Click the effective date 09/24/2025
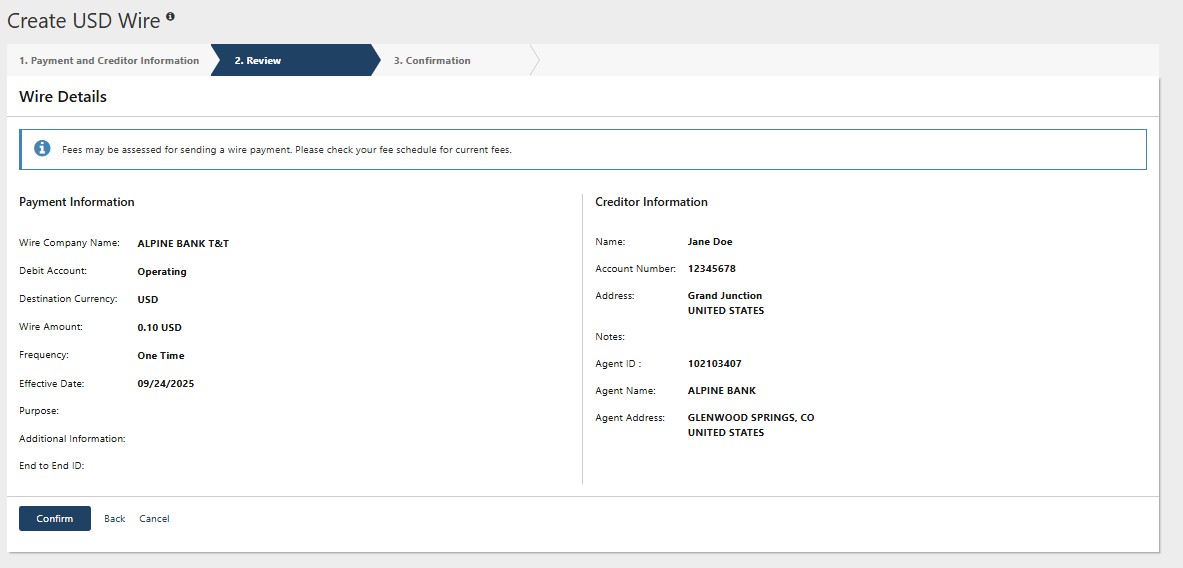The image size is (1183, 568). coord(166,384)
